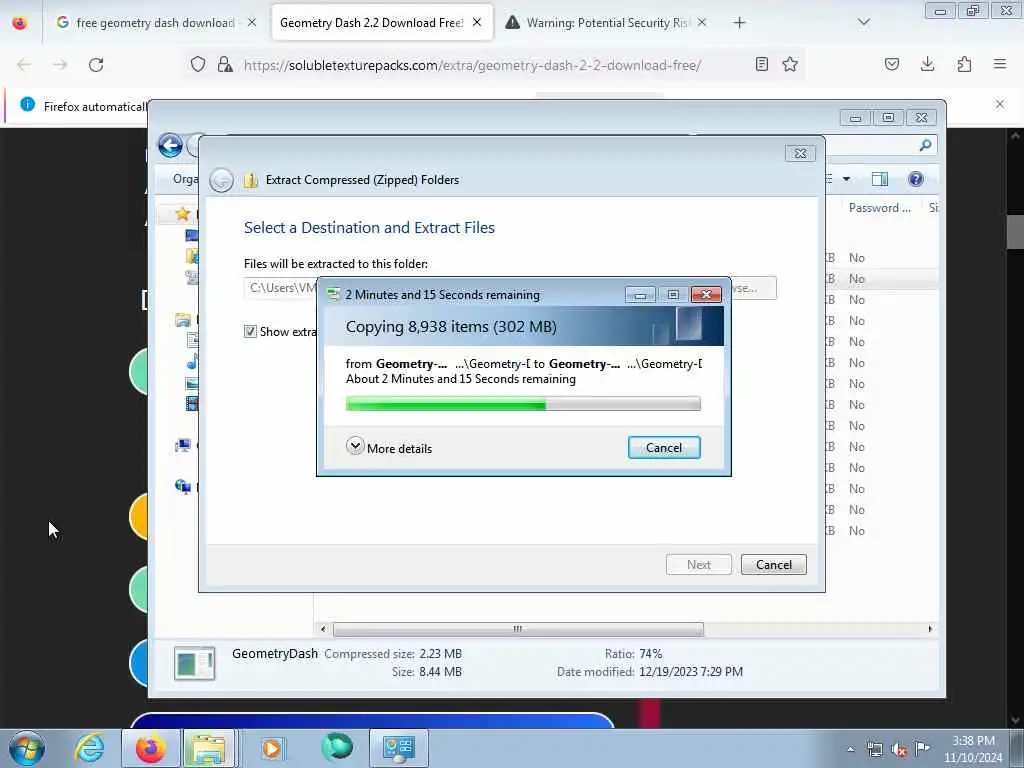Click destination folder path field

tap(281, 288)
